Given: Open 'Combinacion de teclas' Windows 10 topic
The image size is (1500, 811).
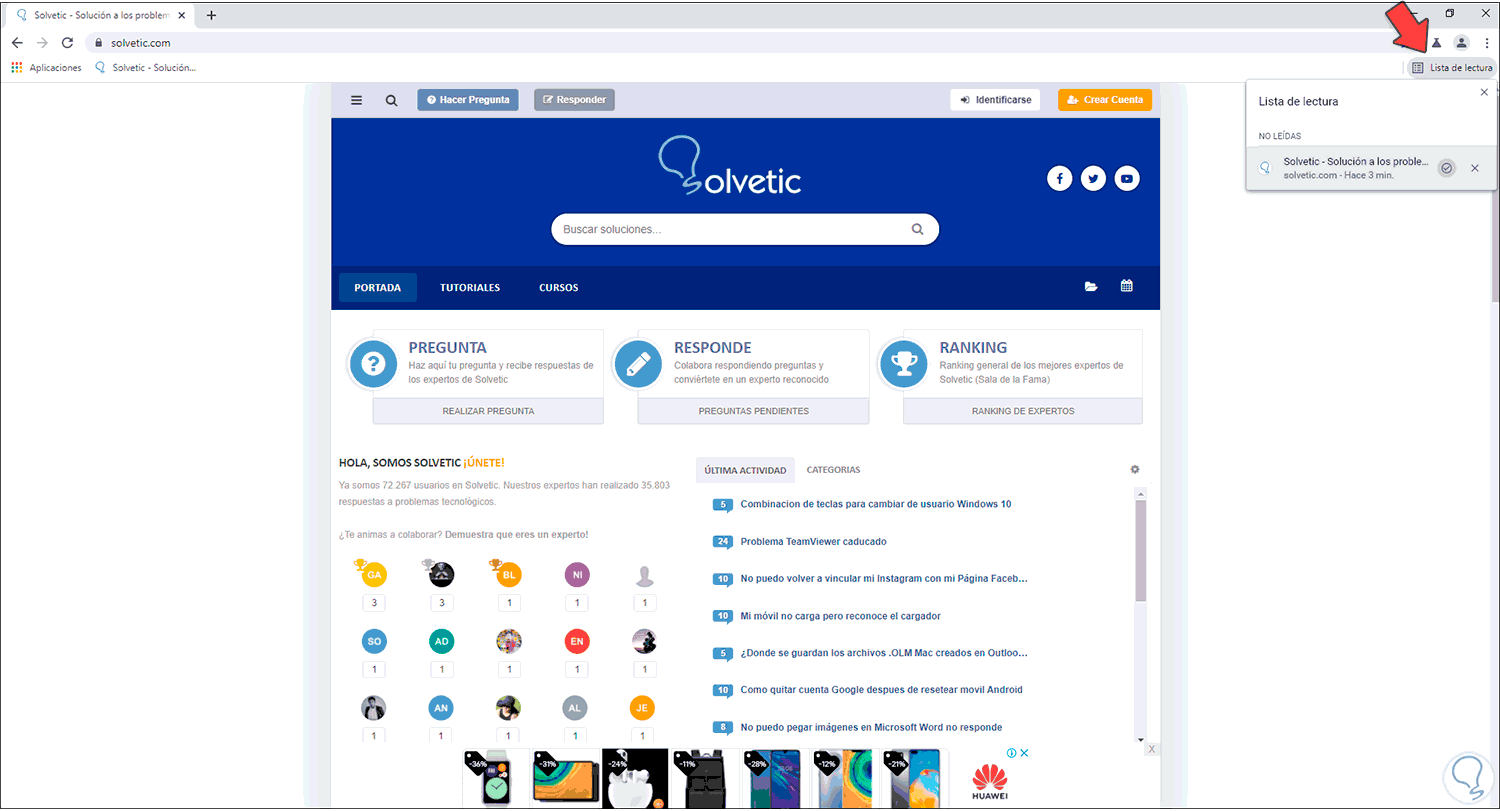Looking at the screenshot, I should (875, 504).
